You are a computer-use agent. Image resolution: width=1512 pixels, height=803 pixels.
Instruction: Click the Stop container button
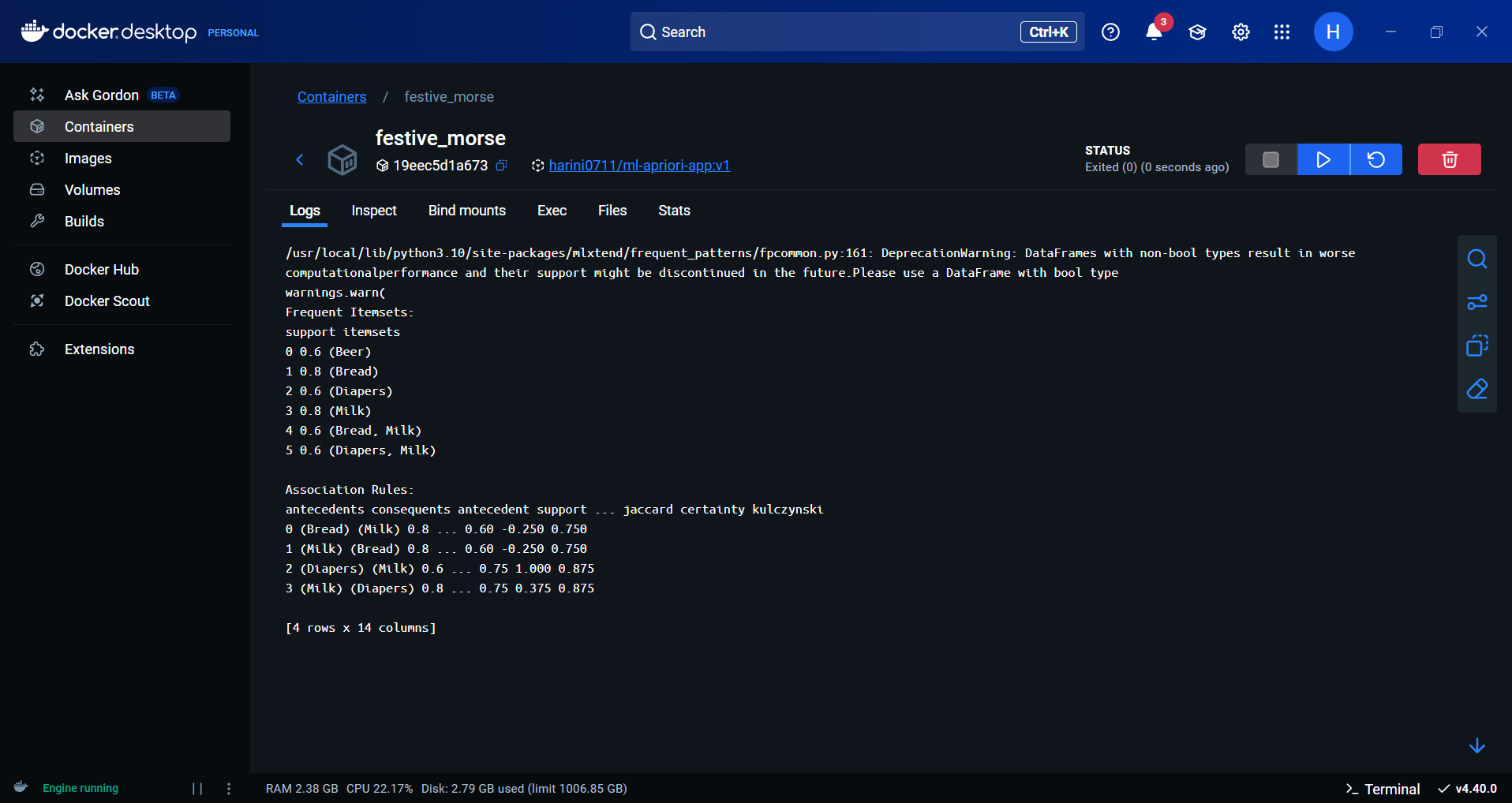[1271, 159]
